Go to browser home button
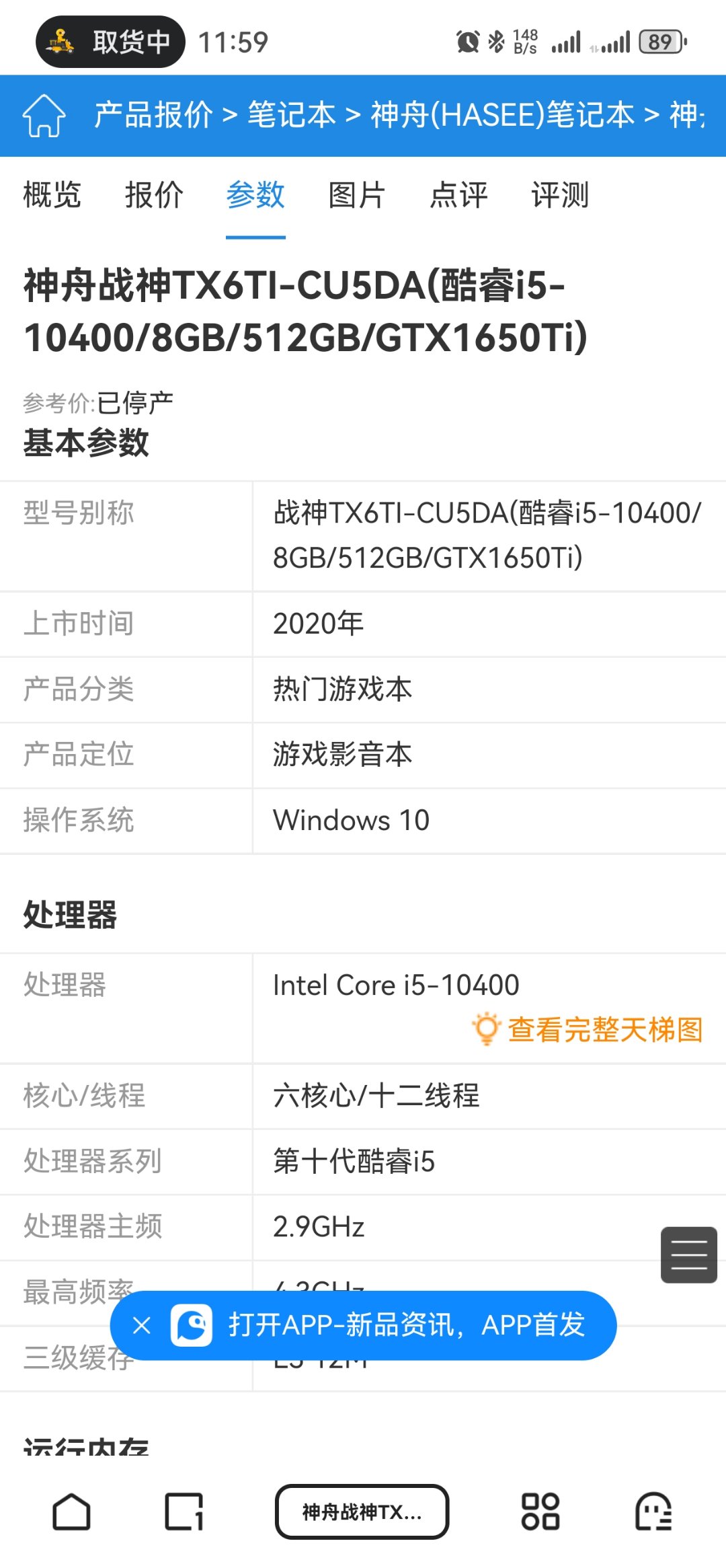726x1568 pixels. [x=71, y=1512]
